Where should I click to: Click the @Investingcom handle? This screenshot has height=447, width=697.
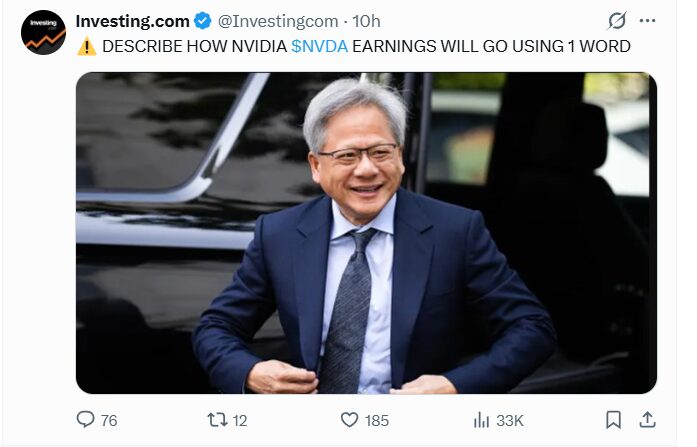tap(278, 21)
